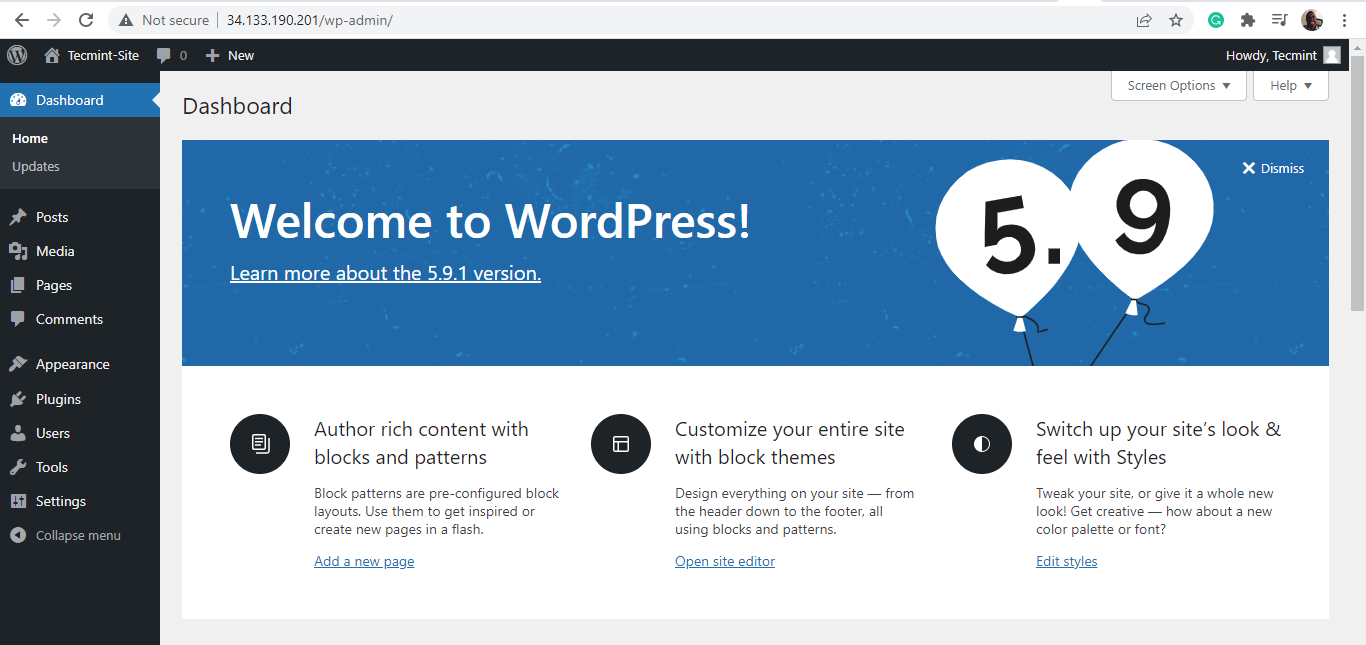The width and height of the screenshot is (1366, 645).
Task: Bookmark this page with star icon
Action: click(1176, 20)
